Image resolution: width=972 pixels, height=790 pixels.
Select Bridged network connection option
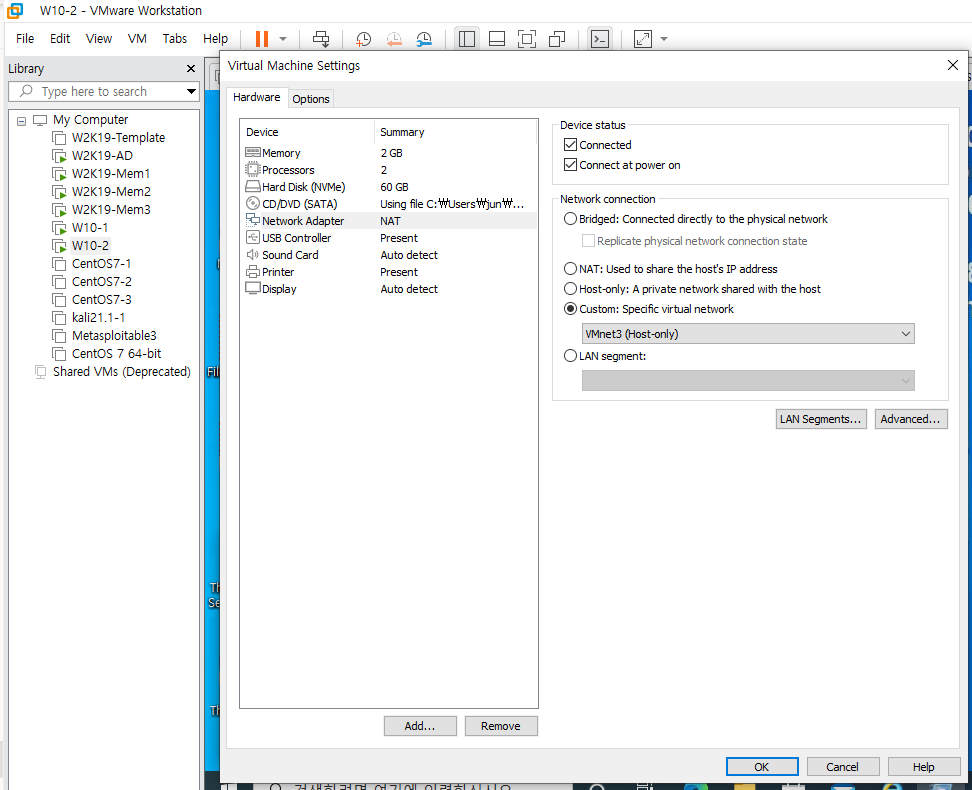570,219
